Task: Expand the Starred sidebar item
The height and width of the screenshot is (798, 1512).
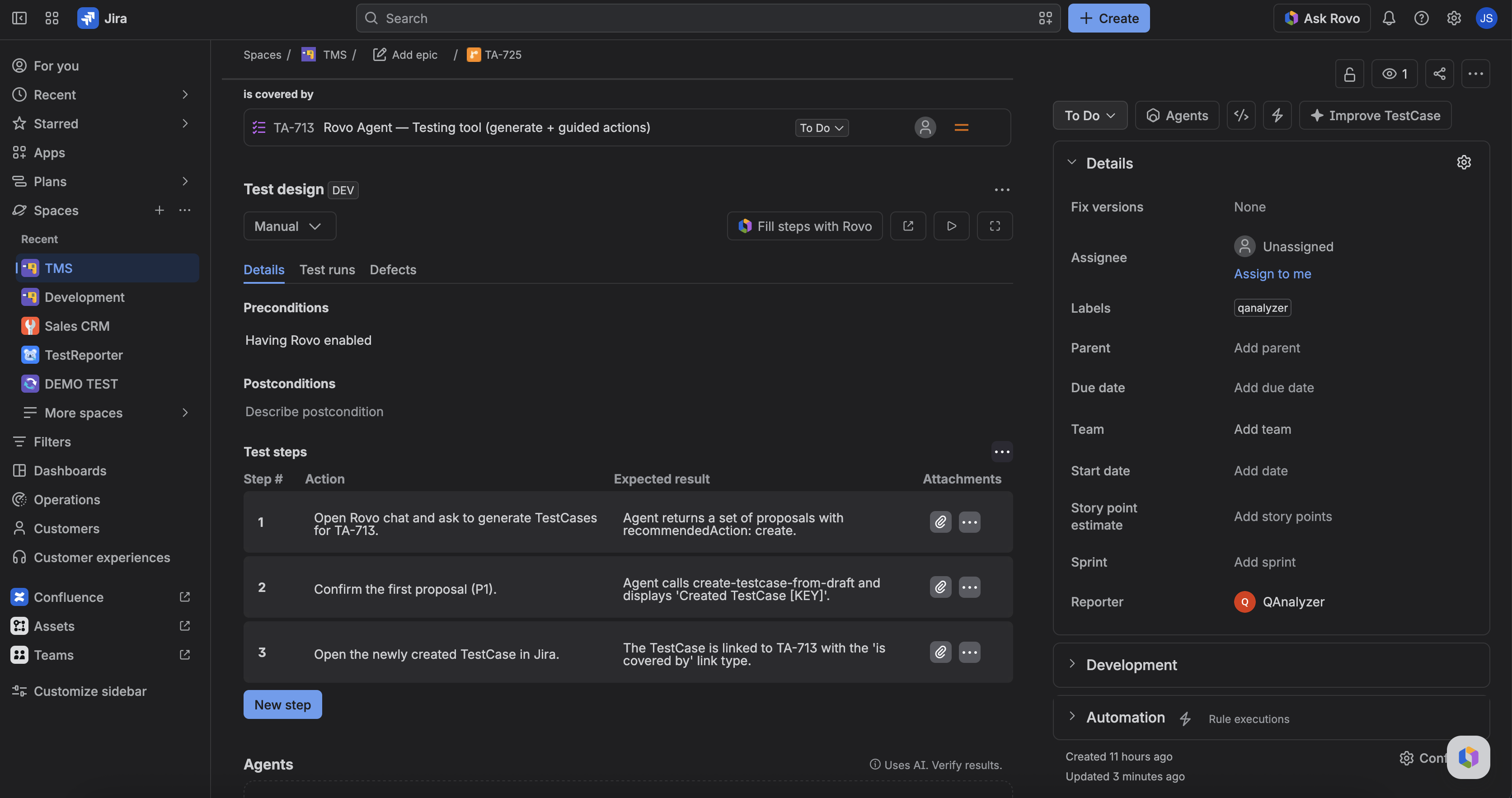Action: click(185, 123)
